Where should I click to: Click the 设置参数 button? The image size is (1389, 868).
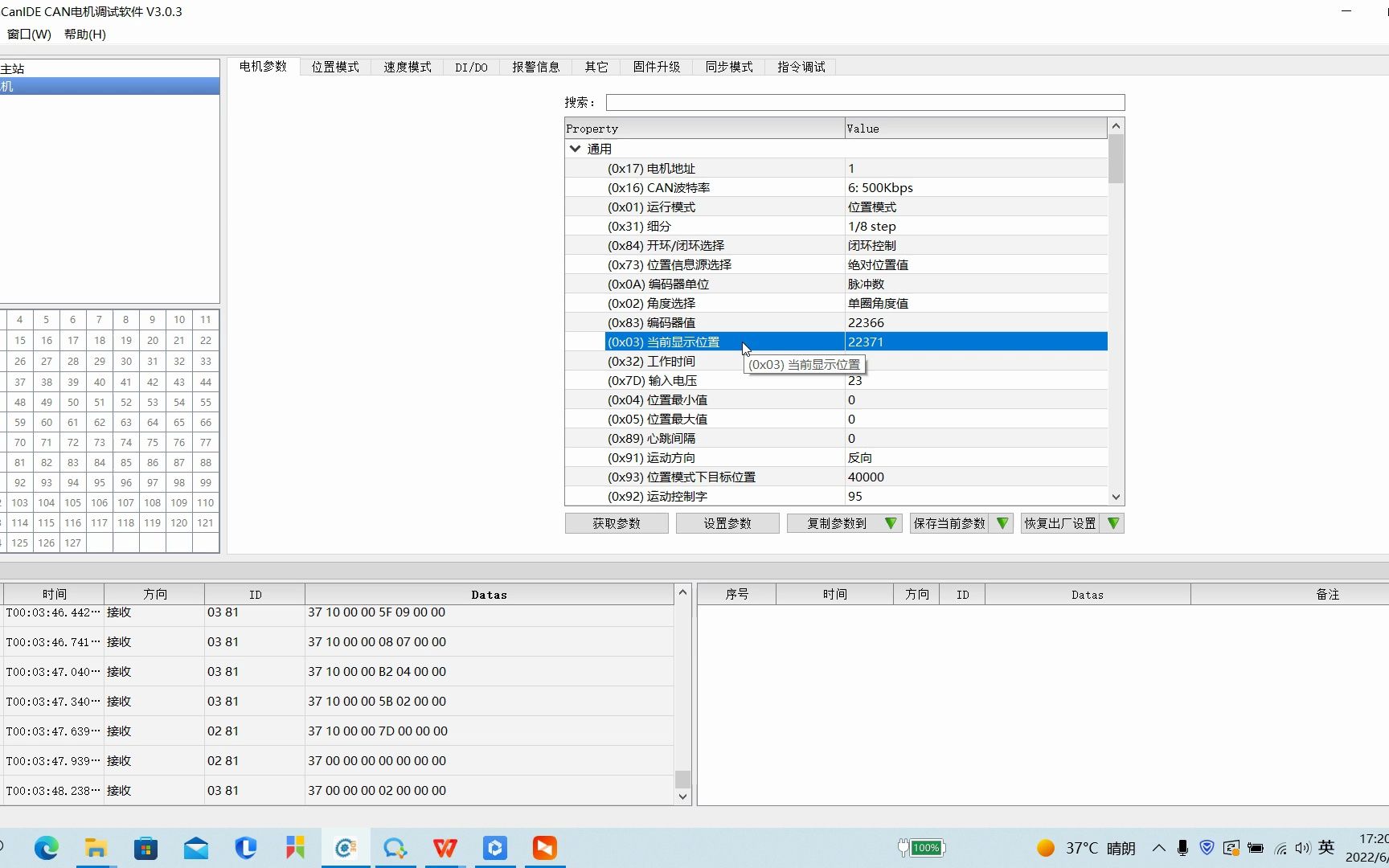(727, 523)
